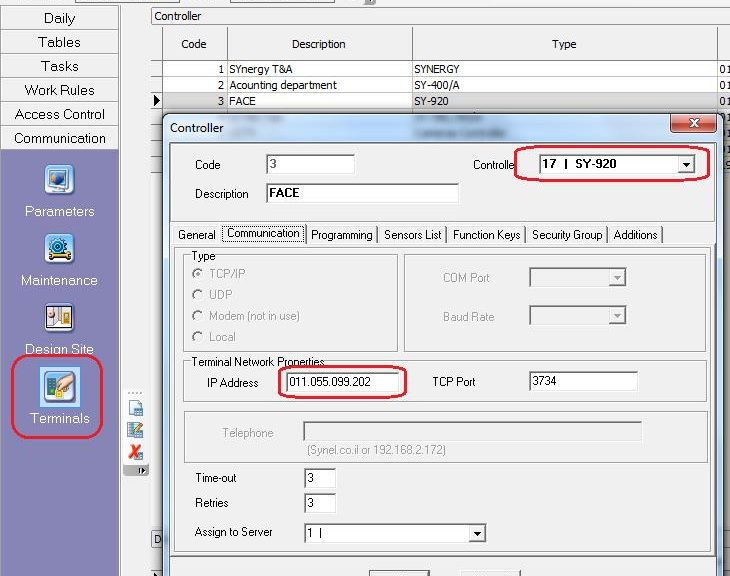Screen dimensions: 730x576
Task: Click the delete record red X icon
Action: [x=135, y=452]
